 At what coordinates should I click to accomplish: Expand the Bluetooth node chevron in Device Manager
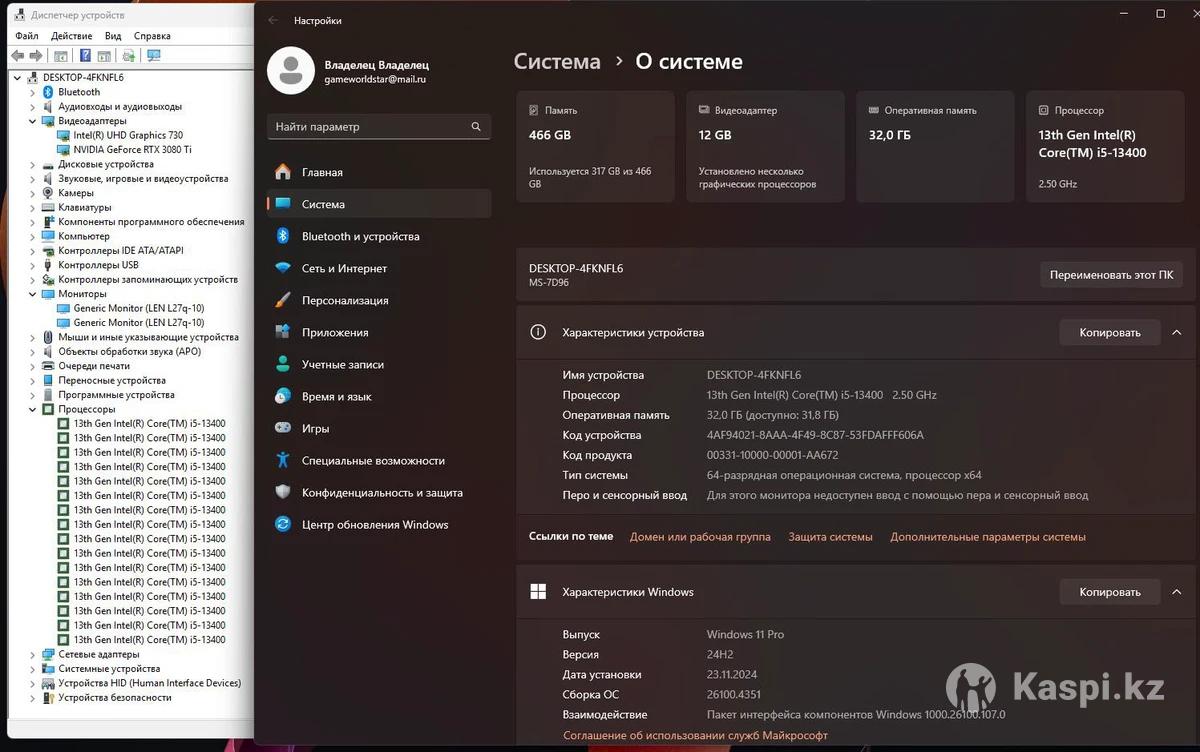pyautogui.click(x=33, y=92)
